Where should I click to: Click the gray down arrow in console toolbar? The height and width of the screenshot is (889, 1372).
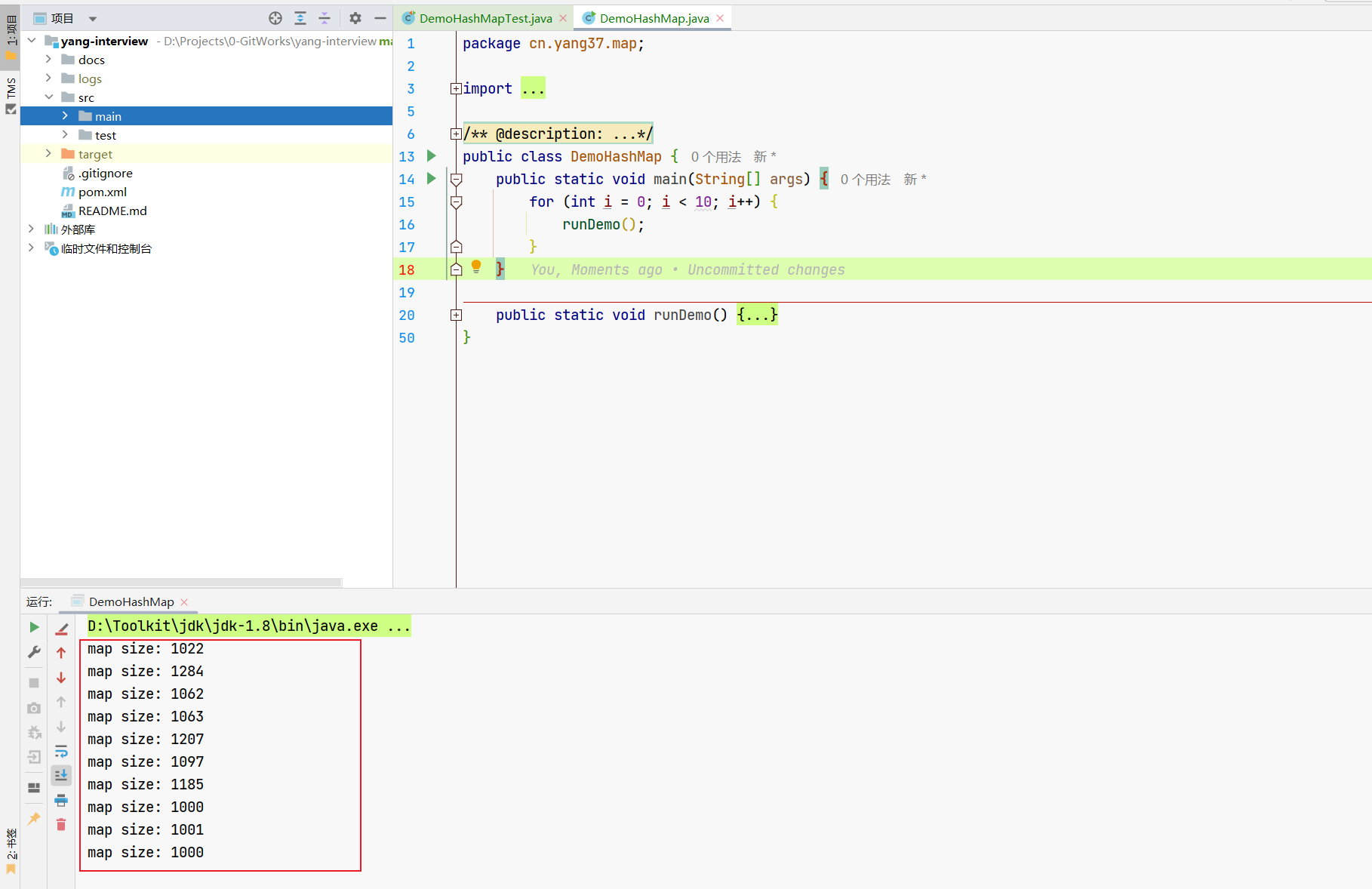click(x=62, y=727)
